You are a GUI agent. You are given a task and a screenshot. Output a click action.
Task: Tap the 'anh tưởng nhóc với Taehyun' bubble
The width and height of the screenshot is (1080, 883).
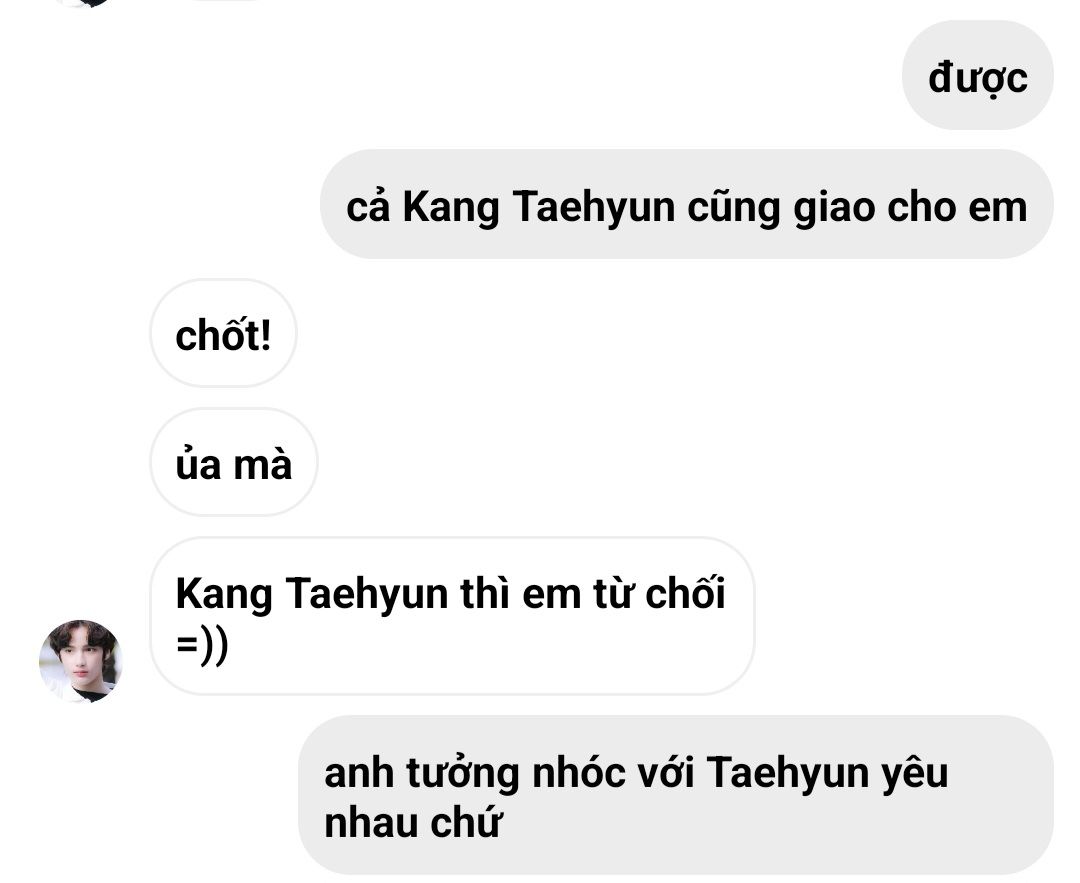pyautogui.click(x=676, y=795)
